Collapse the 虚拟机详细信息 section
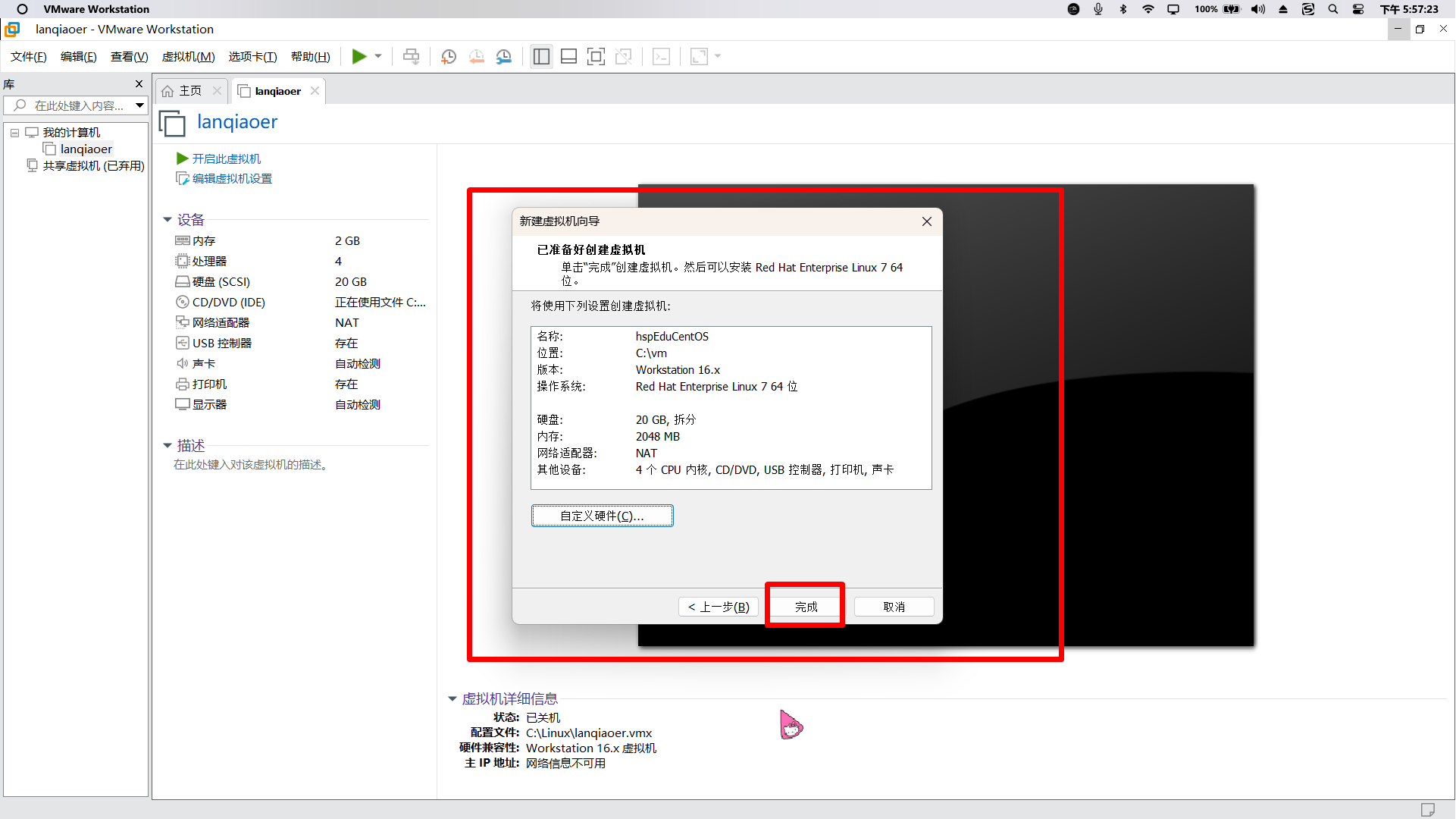 coord(452,699)
